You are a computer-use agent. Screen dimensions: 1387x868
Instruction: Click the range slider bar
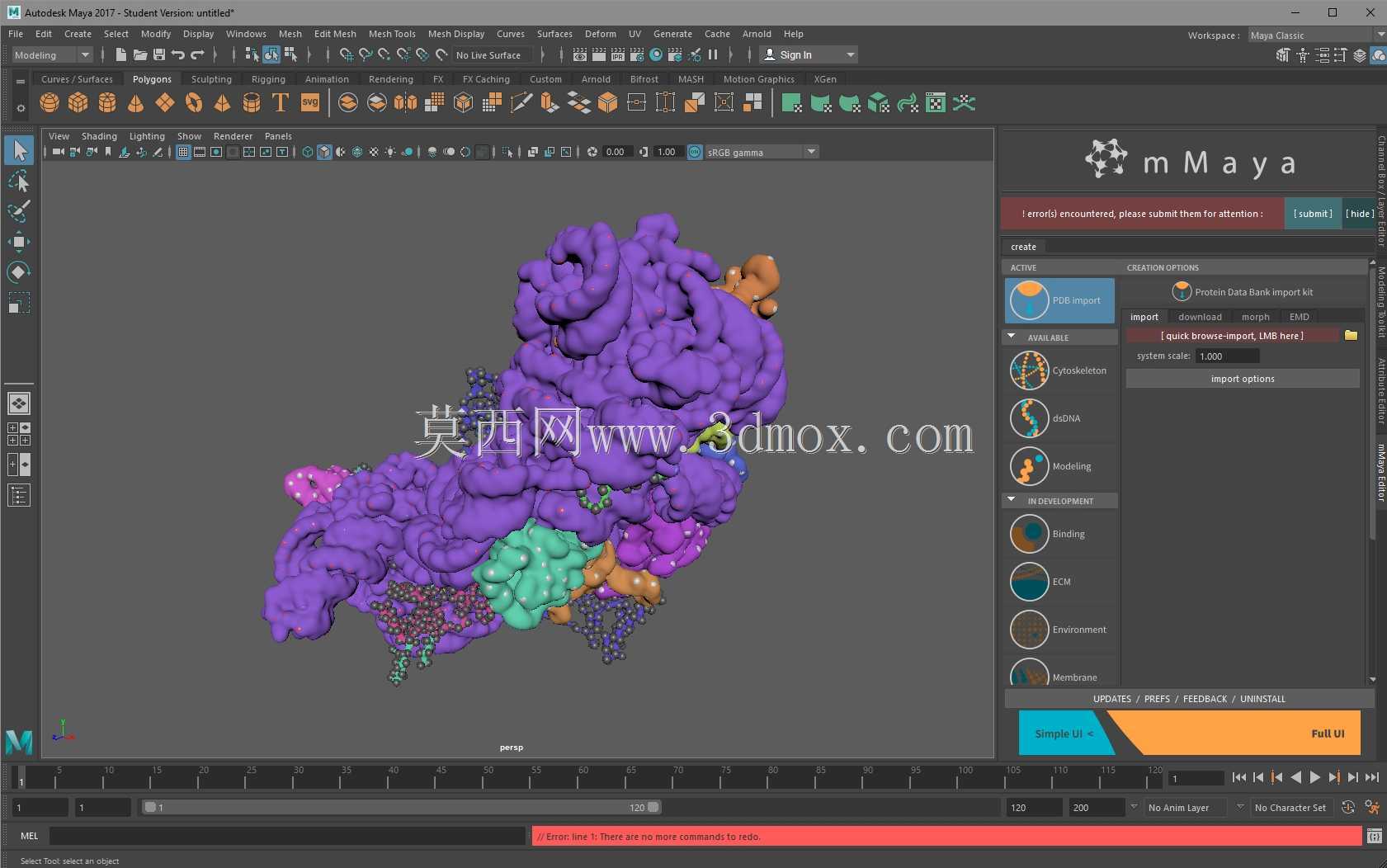[401, 807]
